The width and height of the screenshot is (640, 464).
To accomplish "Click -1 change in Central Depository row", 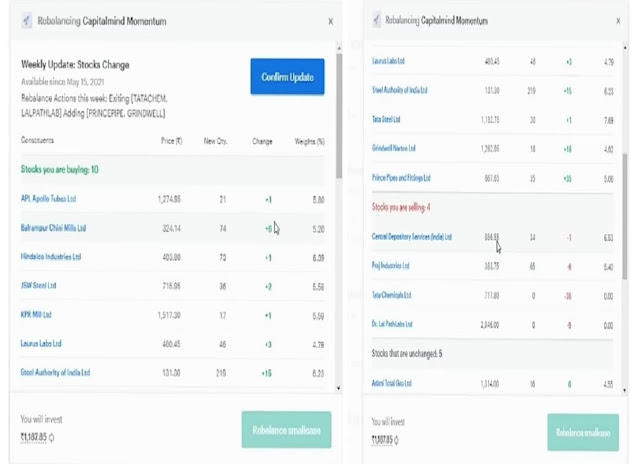I will (x=569, y=238).
